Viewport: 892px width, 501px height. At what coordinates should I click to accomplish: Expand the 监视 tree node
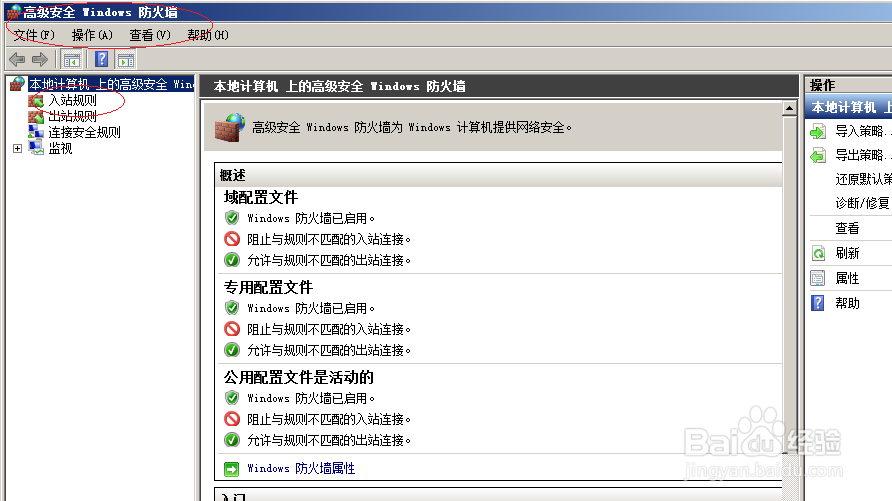coord(18,148)
